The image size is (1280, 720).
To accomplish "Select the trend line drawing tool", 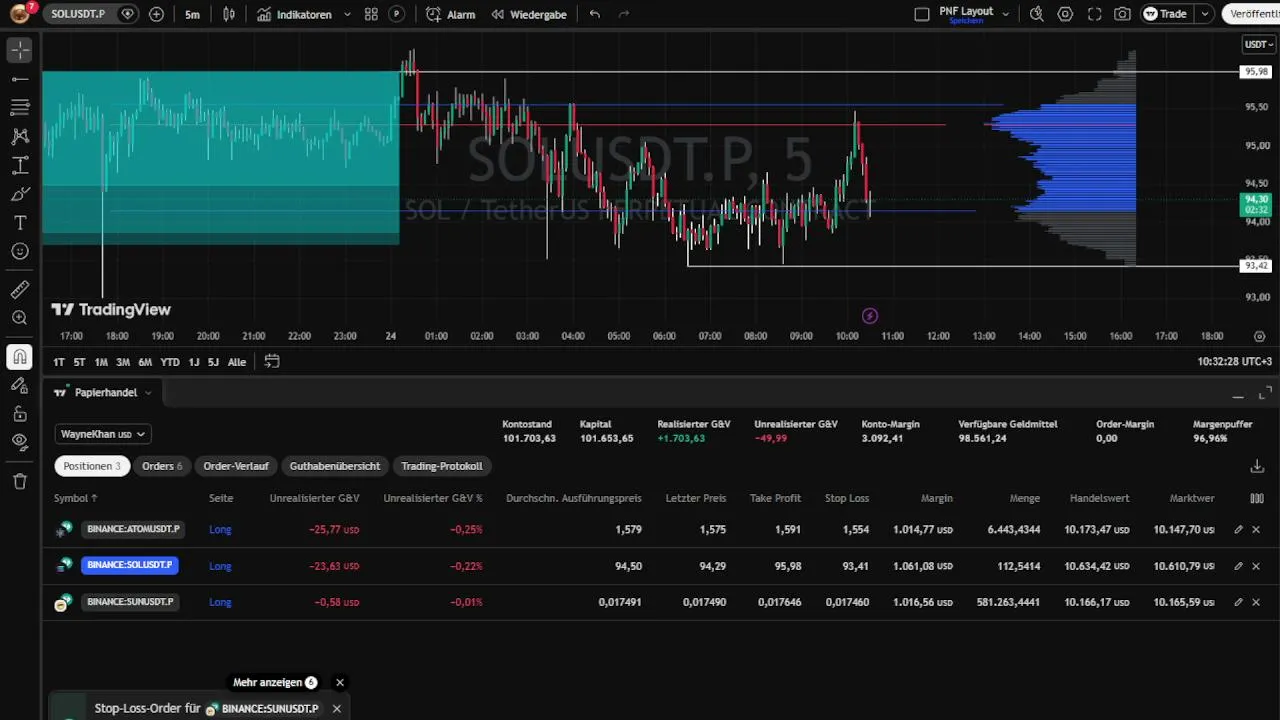I will (x=20, y=79).
